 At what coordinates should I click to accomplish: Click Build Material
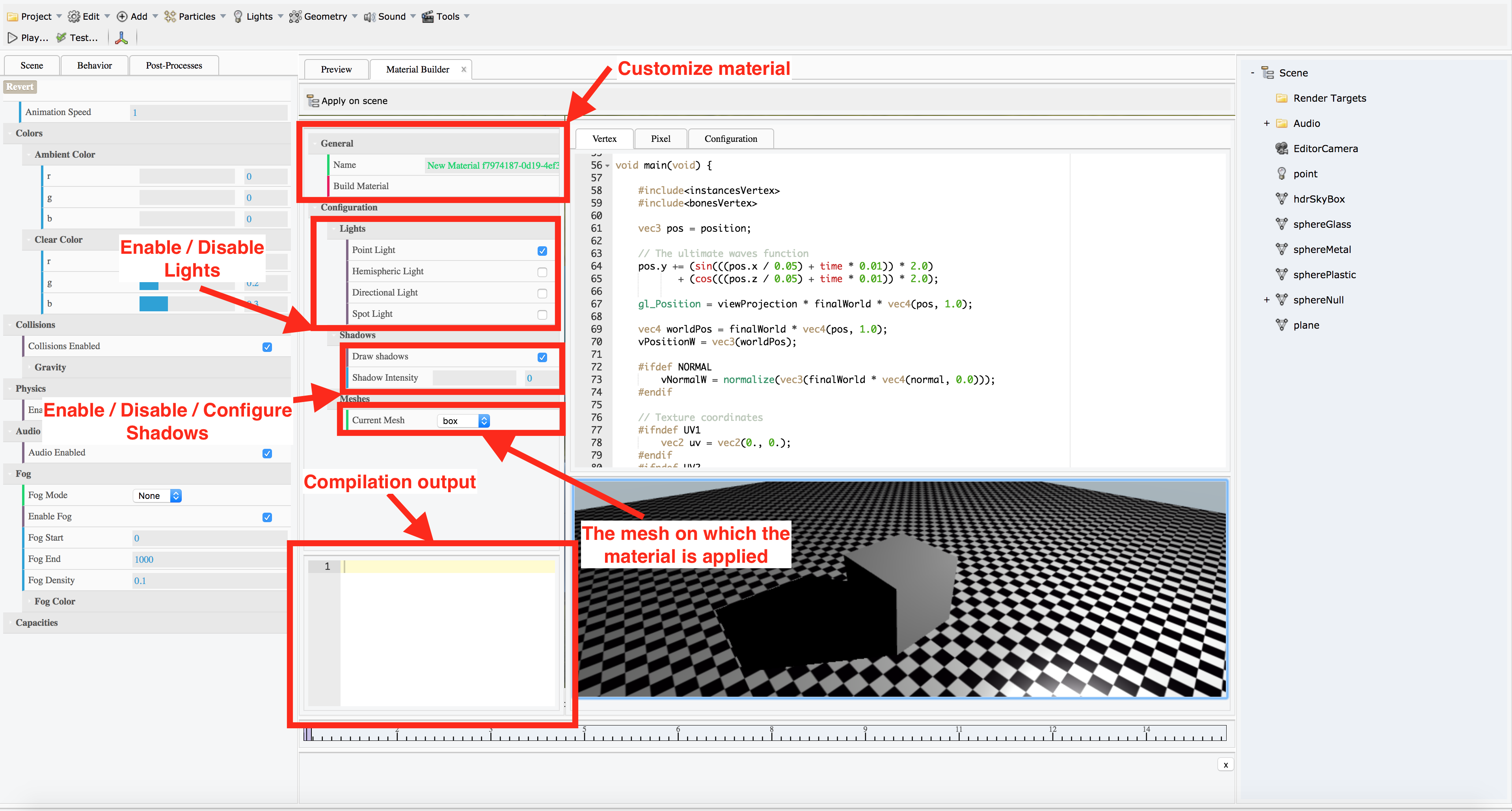pos(361,186)
